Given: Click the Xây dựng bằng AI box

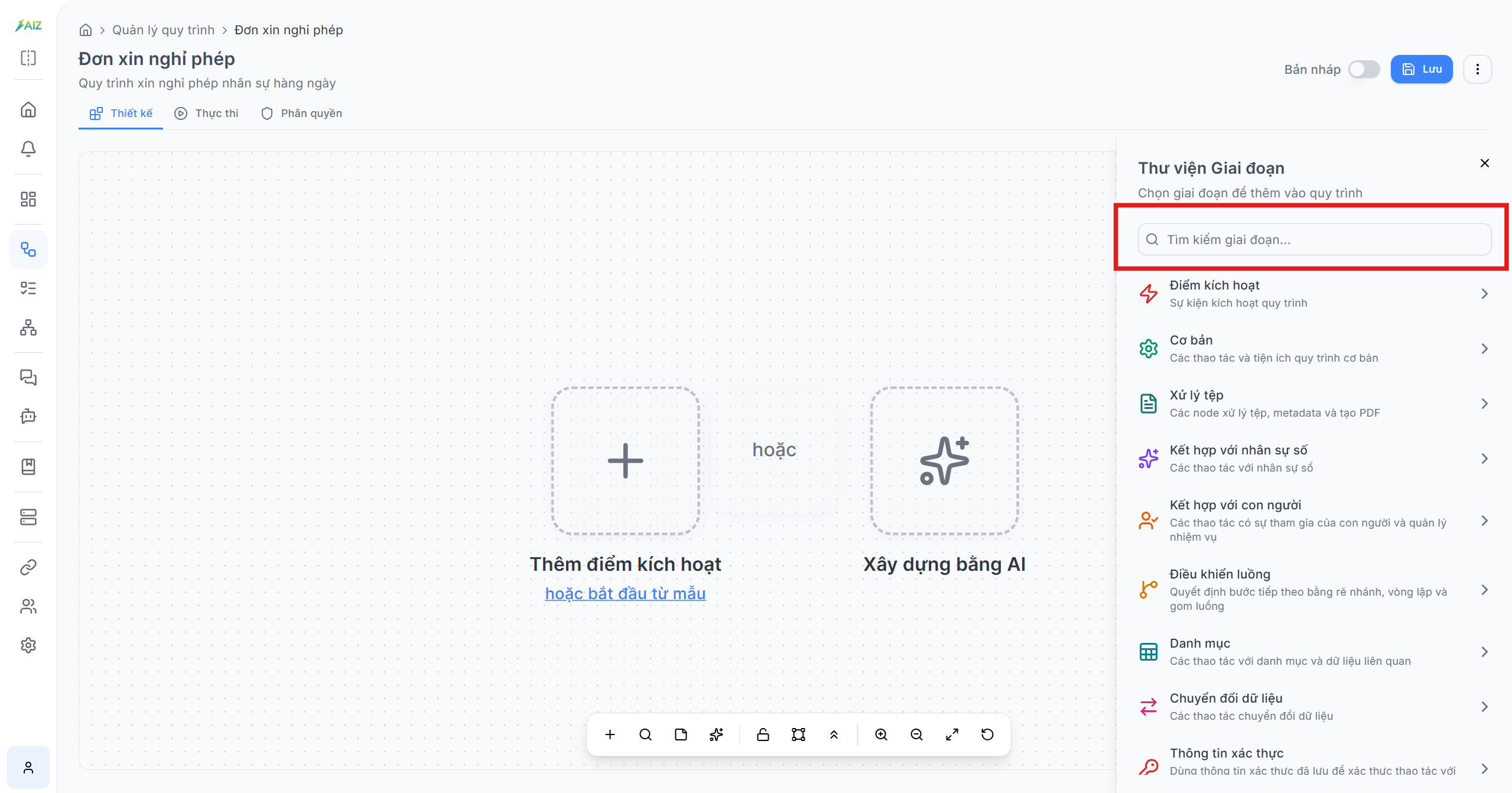Looking at the screenshot, I should (x=944, y=461).
